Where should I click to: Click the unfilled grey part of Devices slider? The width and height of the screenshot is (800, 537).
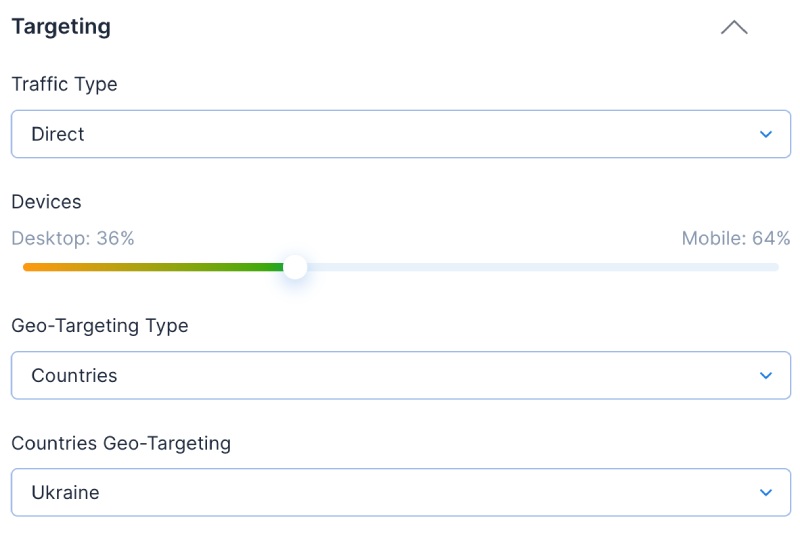coord(540,267)
